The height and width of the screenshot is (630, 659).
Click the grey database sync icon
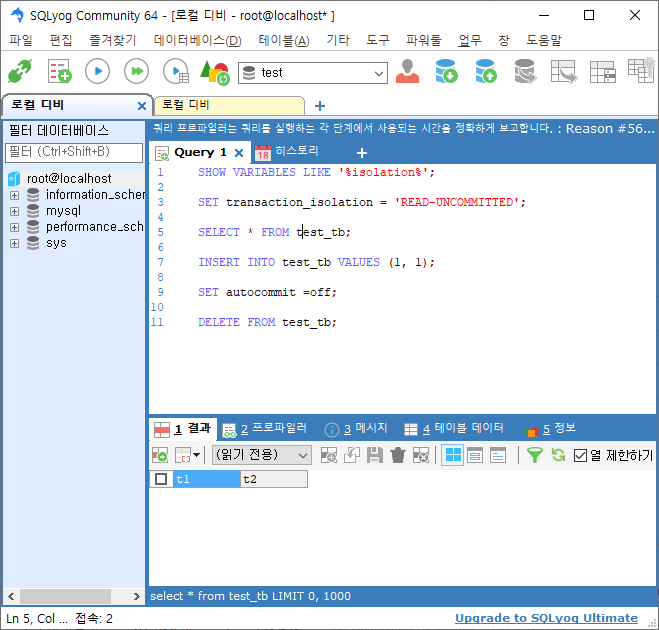525,71
